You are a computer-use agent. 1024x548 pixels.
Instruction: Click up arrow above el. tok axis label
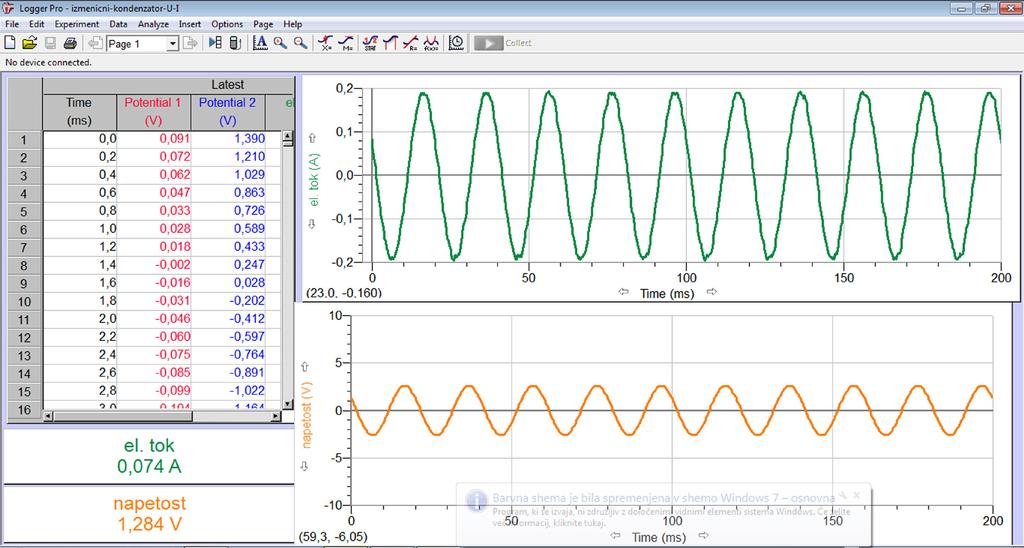coord(312,138)
